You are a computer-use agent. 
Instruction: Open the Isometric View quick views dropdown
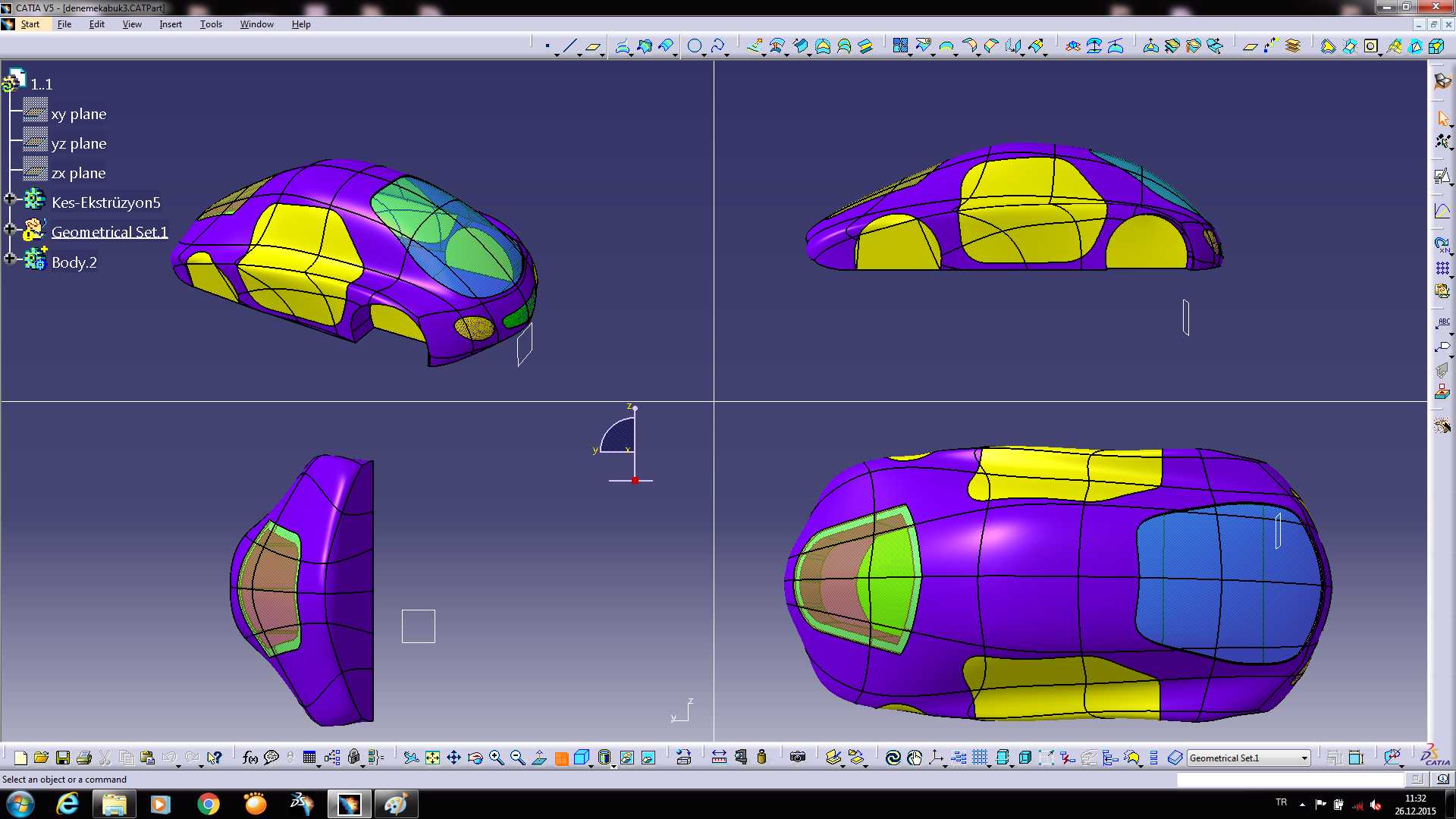tap(590, 765)
